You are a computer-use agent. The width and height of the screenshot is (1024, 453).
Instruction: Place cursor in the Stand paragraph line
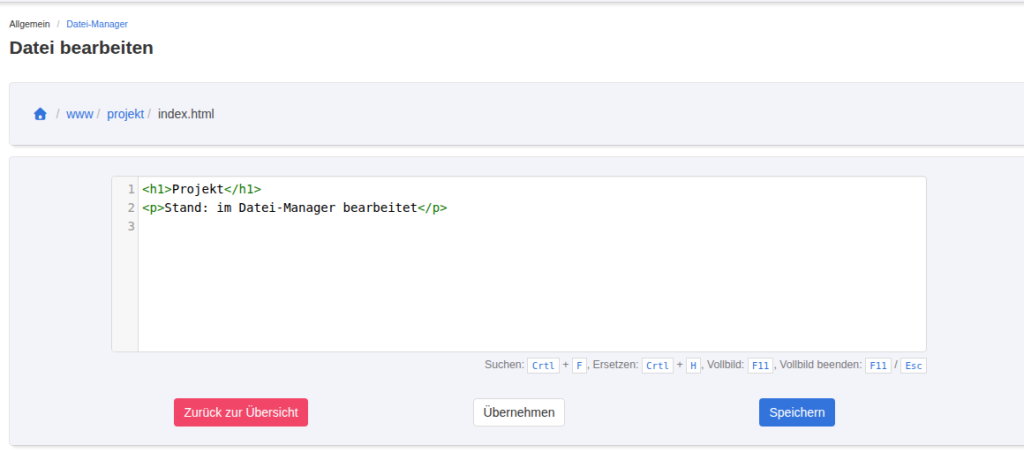[x=295, y=208]
